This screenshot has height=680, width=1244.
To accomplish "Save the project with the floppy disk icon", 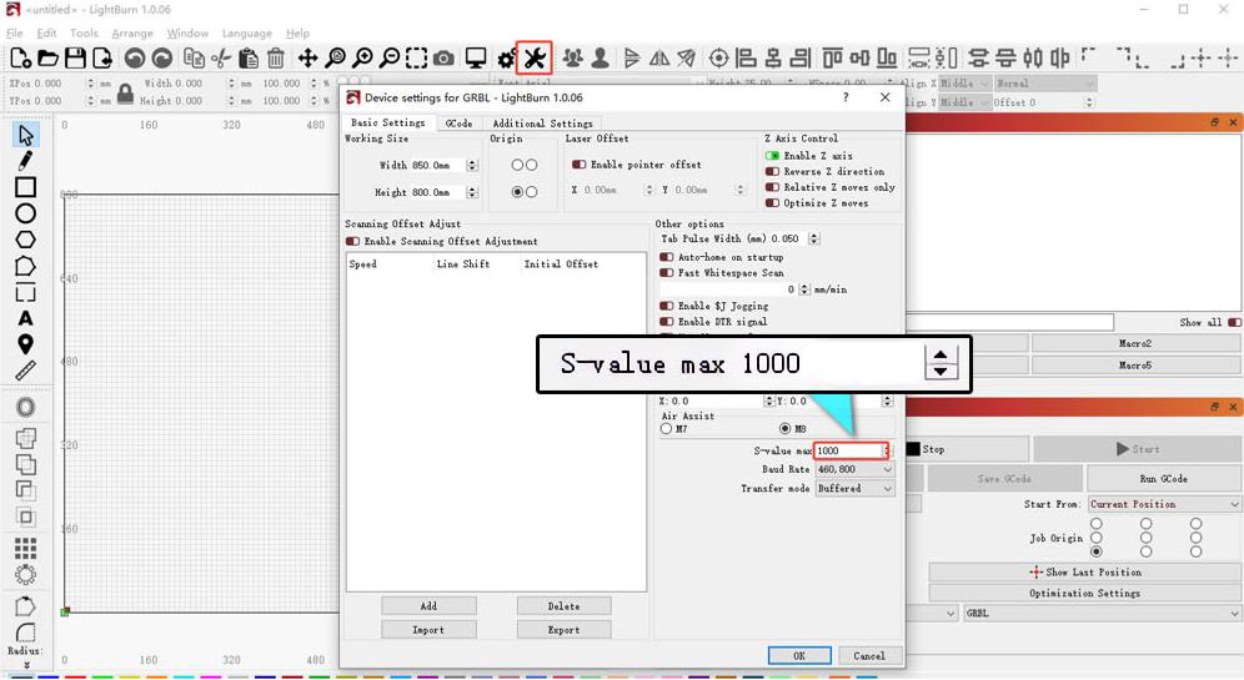I will (x=75, y=58).
